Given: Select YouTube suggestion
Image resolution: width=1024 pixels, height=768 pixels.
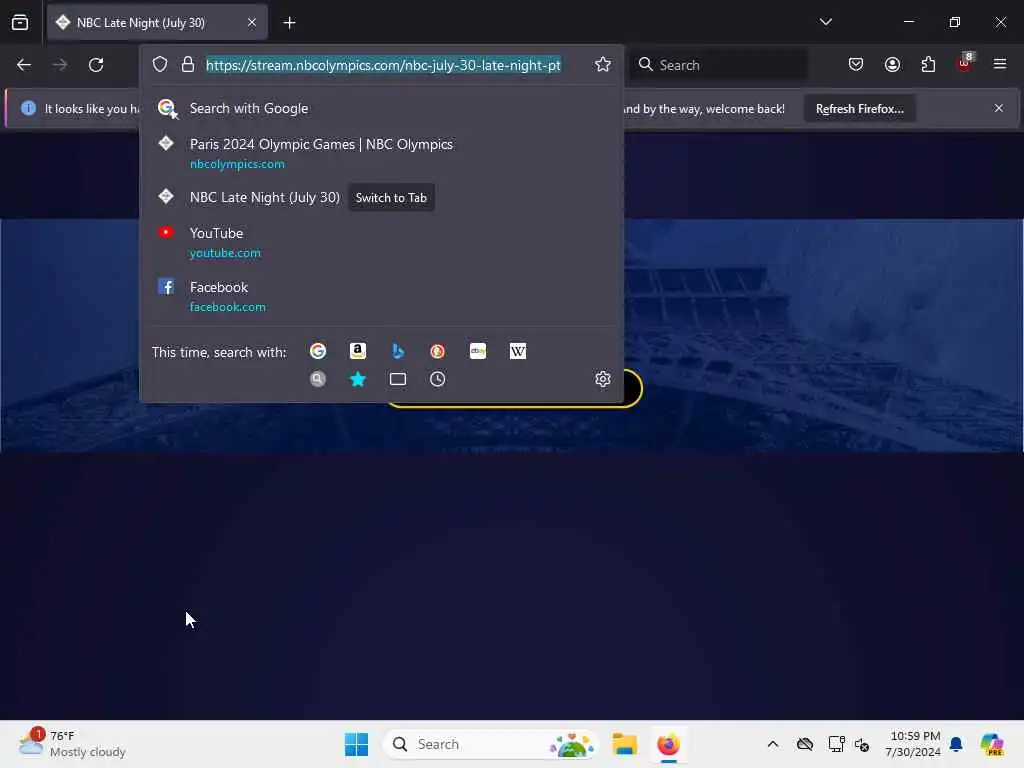Looking at the screenshot, I should click(x=382, y=242).
